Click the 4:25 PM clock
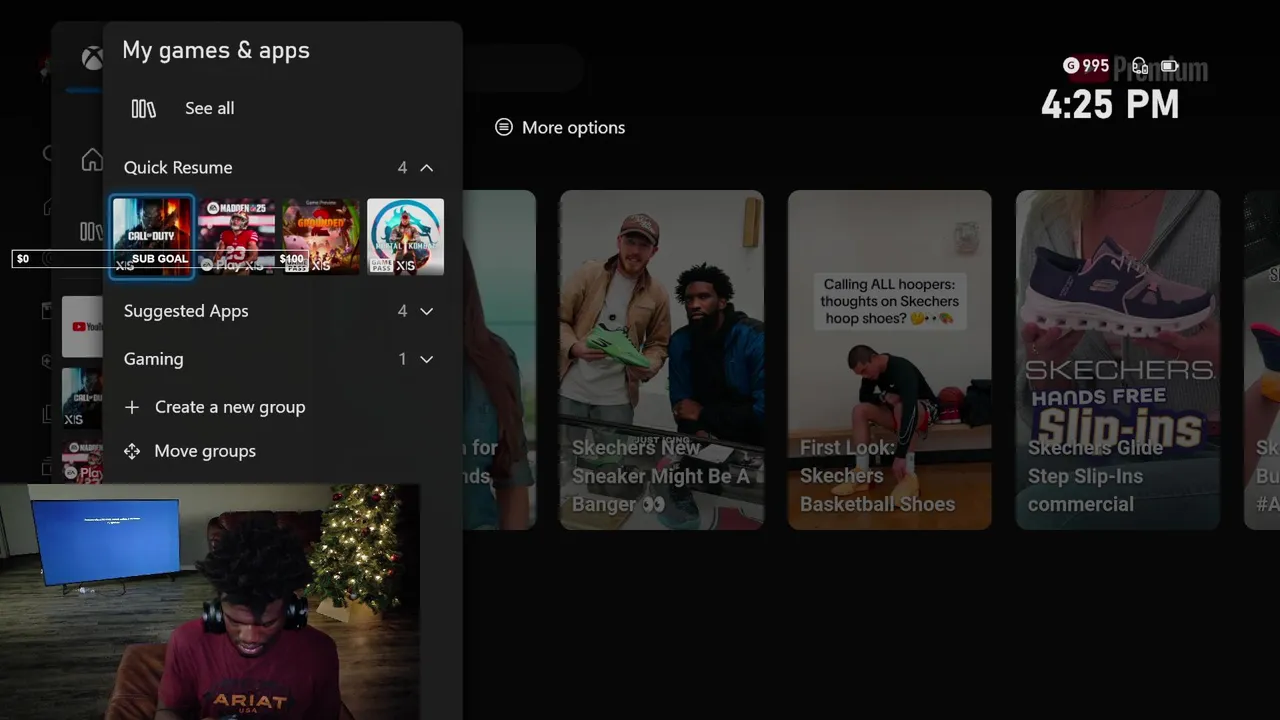This screenshot has height=720, width=1280. point(1110,105)
